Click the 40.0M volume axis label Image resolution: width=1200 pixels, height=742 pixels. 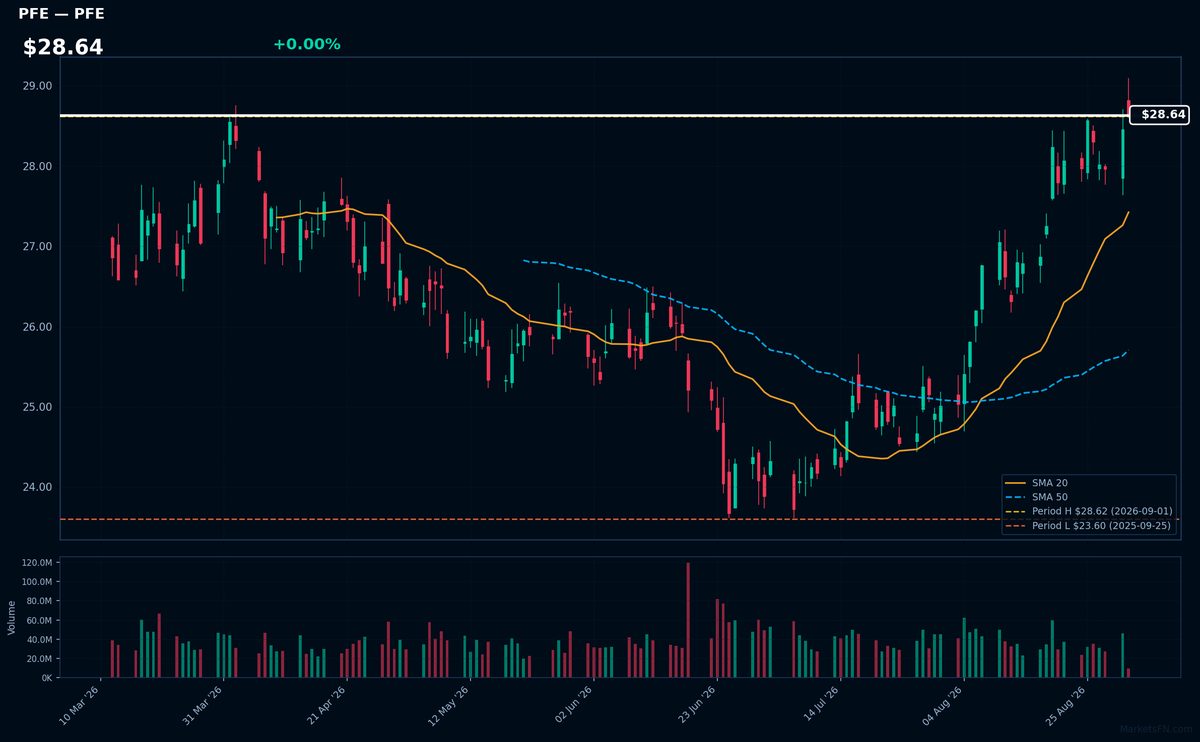tap(38, 639)
